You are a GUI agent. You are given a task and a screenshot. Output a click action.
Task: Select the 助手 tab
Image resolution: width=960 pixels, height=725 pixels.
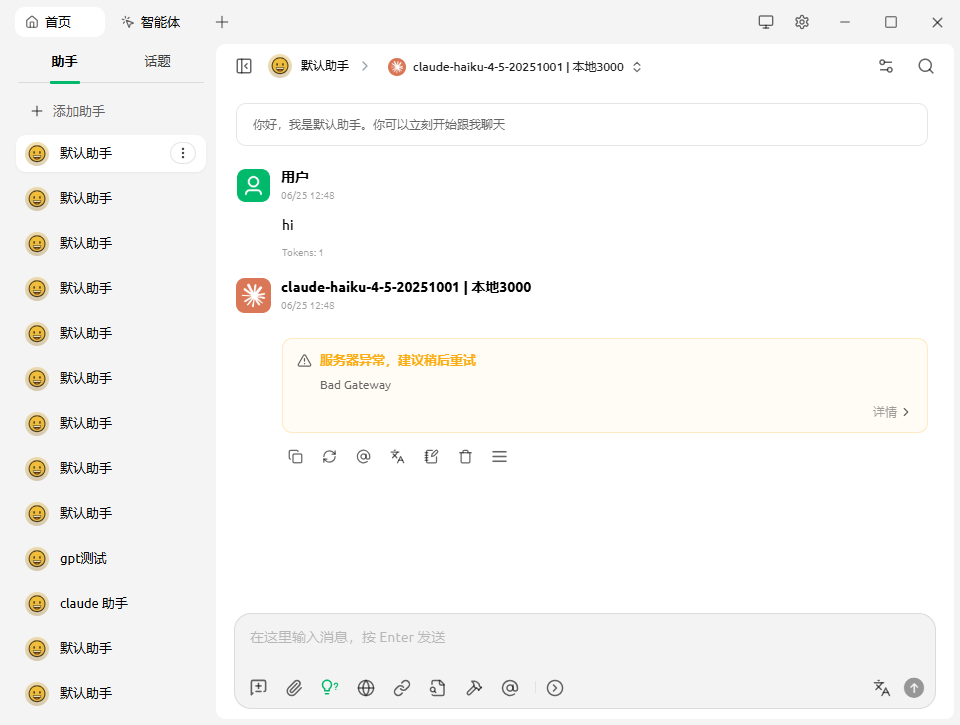(x=64, y=61)
